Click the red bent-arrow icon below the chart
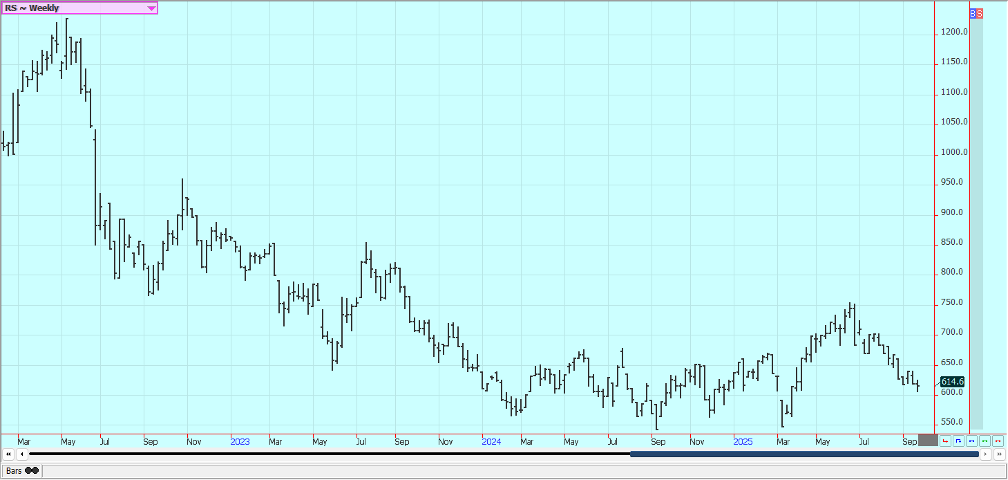The image size is (1008, 480). click(x=945, y=440)
